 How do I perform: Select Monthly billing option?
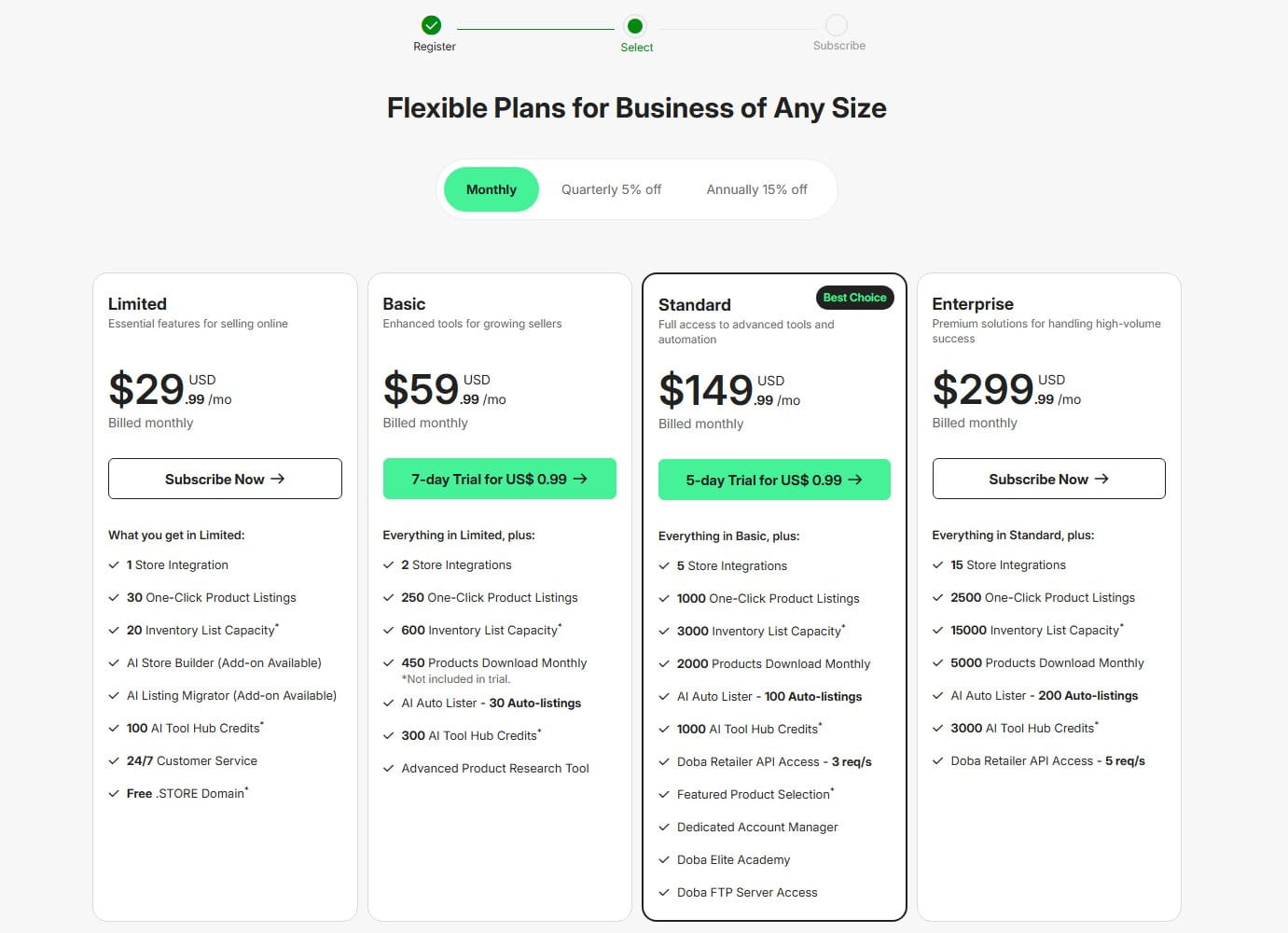point(492,189)
